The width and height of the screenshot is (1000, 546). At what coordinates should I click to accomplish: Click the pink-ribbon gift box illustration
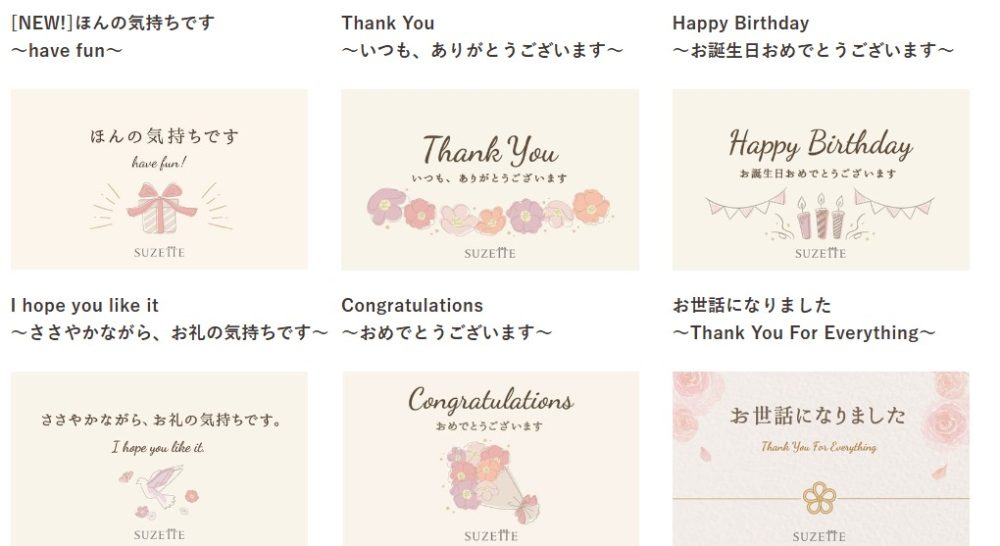[160, 208]
